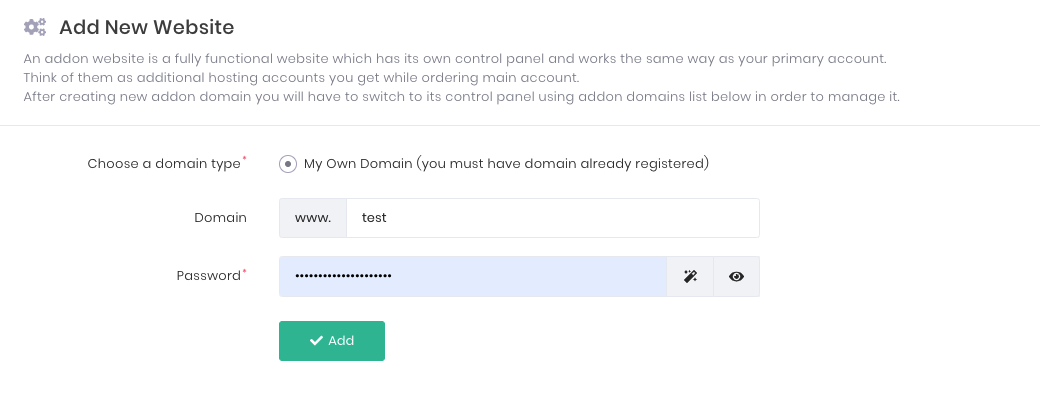Click the gears icon beside the heading
The height and width of the screenshot is (403, 1040).
pos(35,27)
